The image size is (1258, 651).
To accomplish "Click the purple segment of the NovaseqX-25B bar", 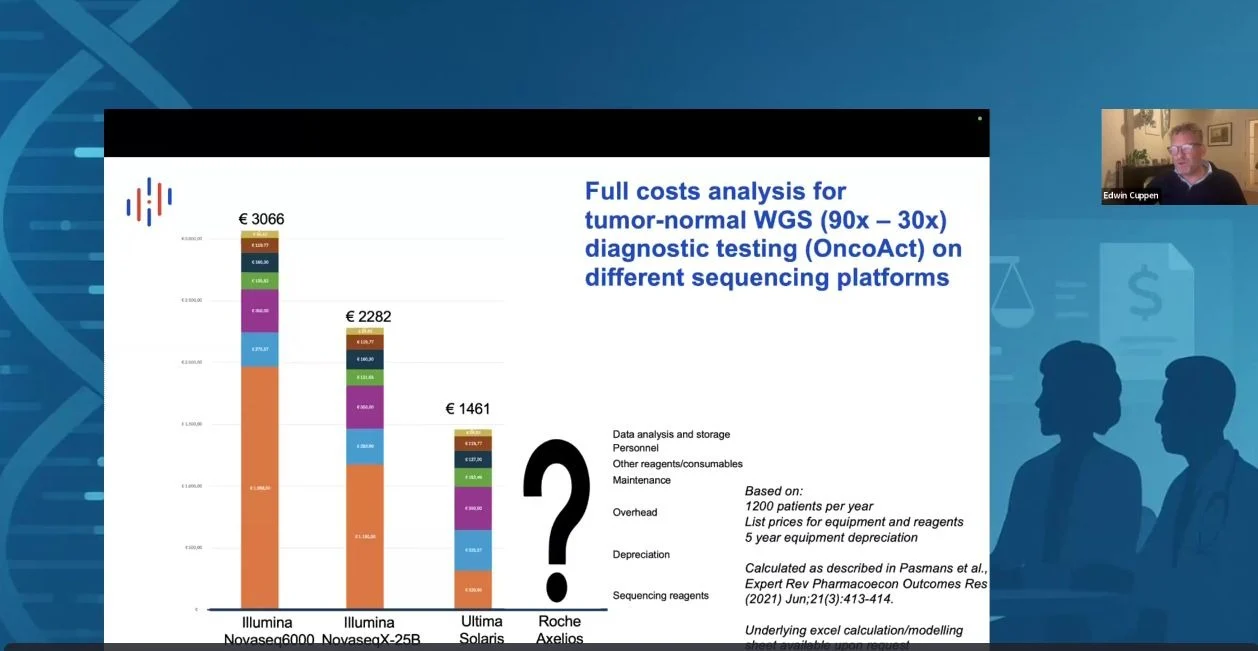I will coord(364,407).
